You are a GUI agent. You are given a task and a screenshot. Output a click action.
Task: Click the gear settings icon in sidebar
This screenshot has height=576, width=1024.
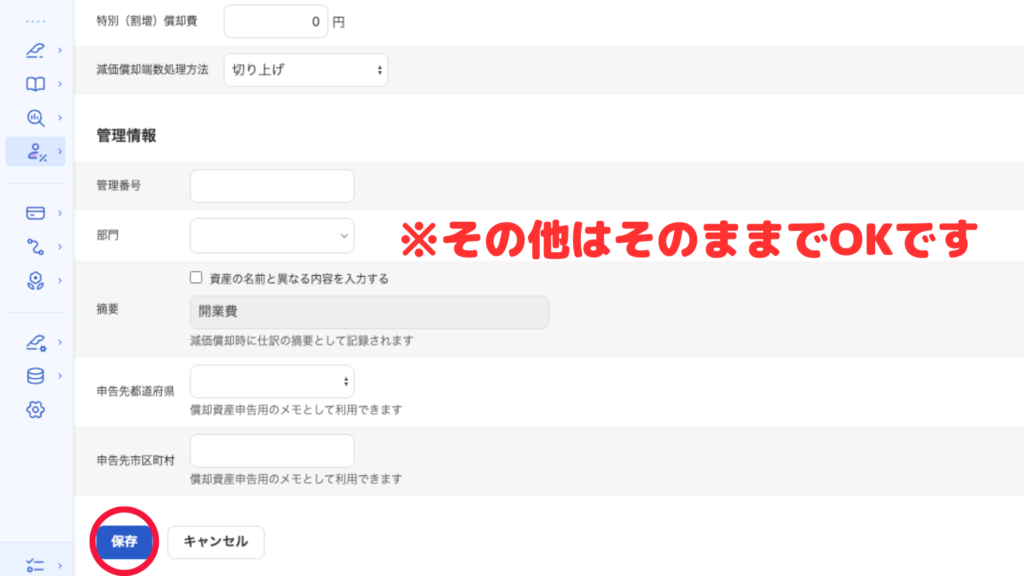35,409
